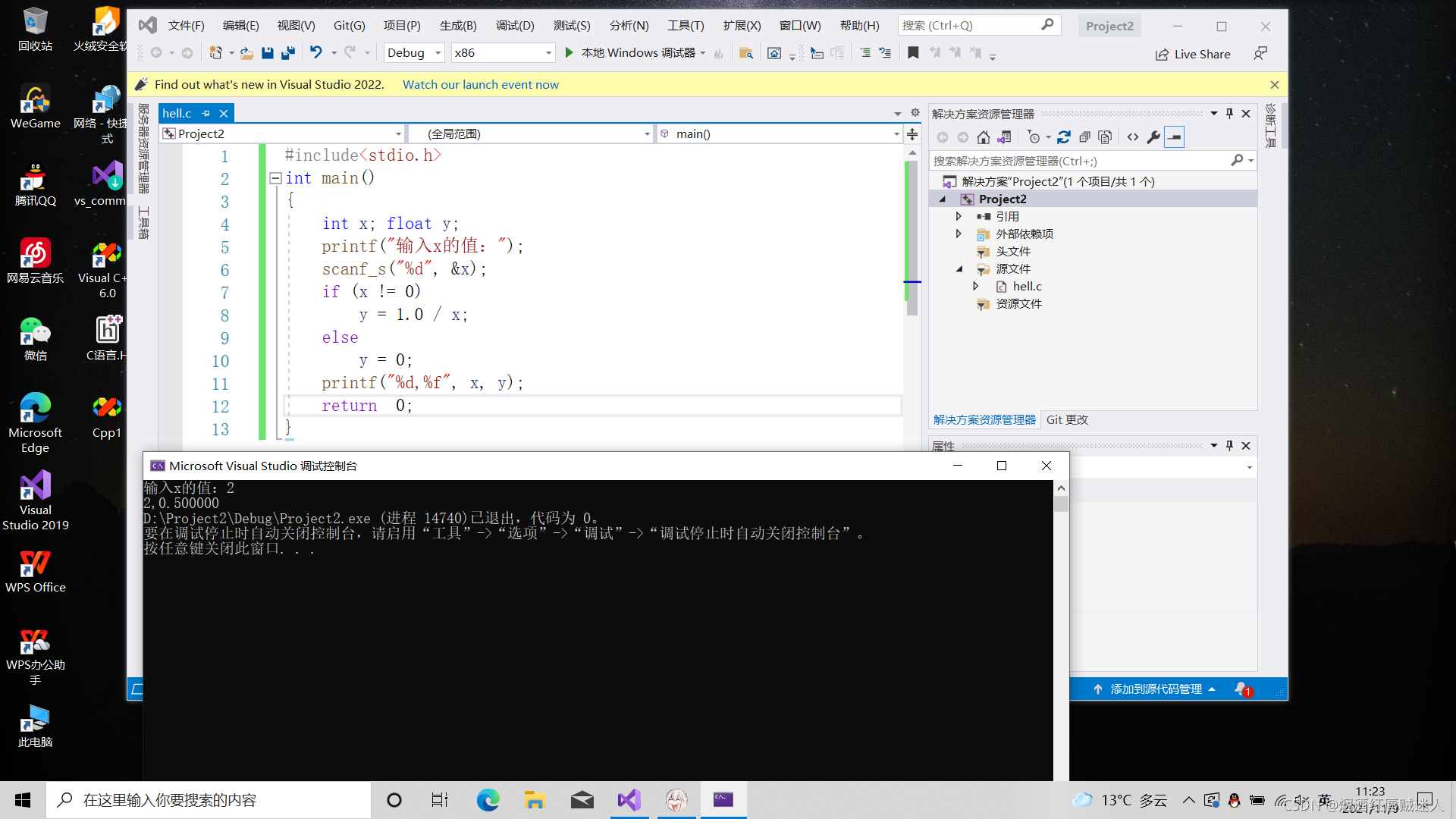This screenshot has width=1456, height=819.
Task: Click the bookmark icon in toolbar
Action: [x=913, y=53]
